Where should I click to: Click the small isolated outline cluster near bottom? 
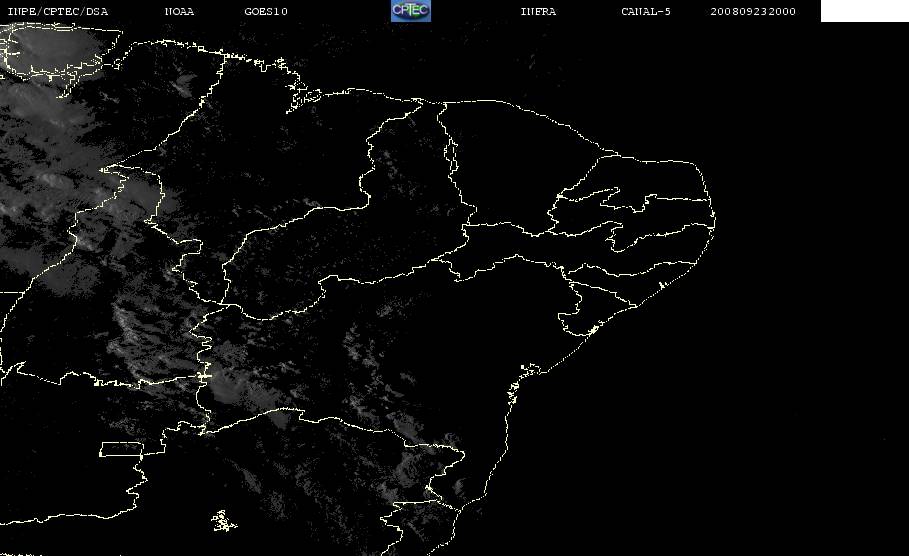pos(224,521)
